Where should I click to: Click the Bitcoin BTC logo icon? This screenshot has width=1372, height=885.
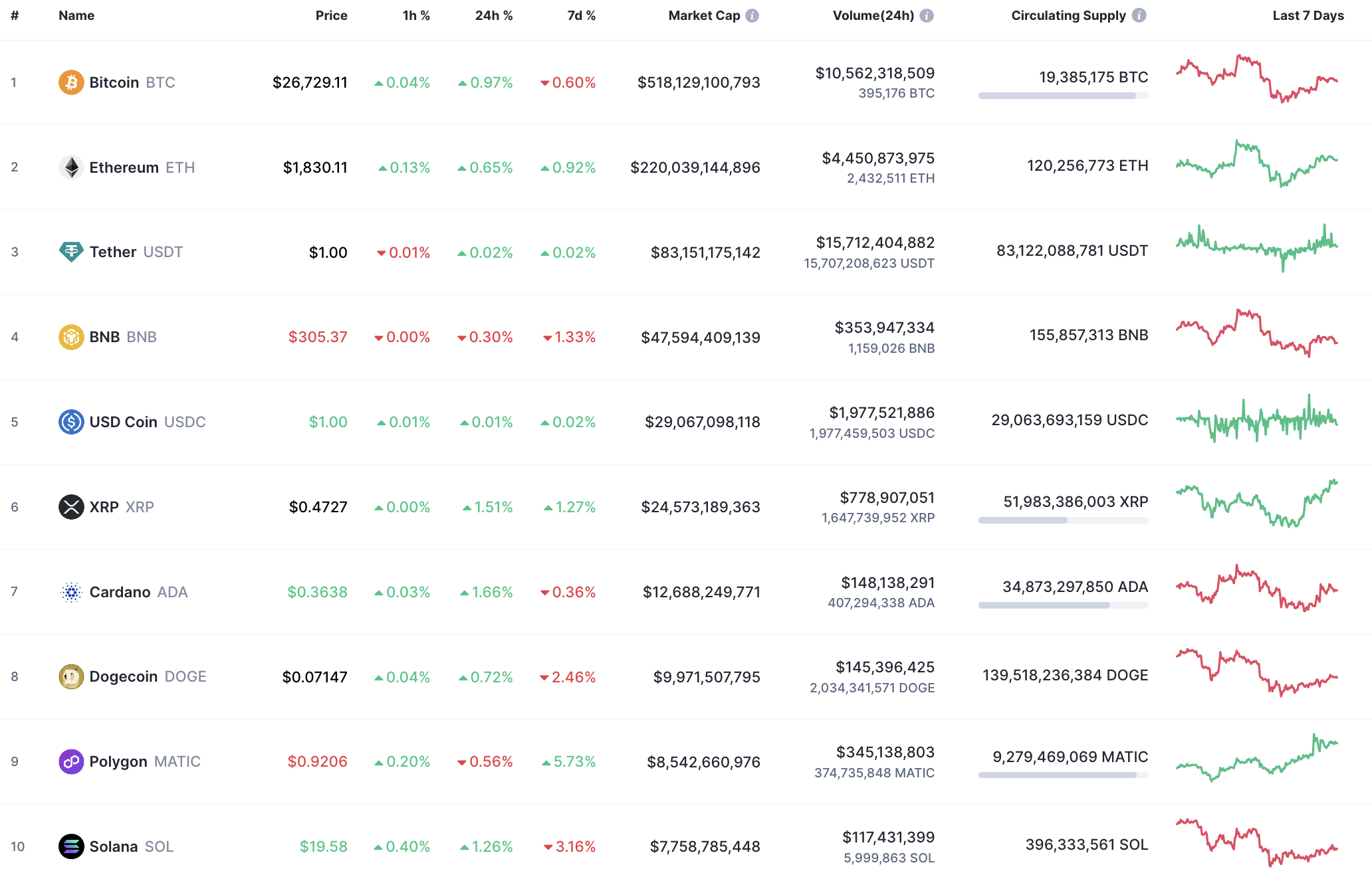(70, 82)
